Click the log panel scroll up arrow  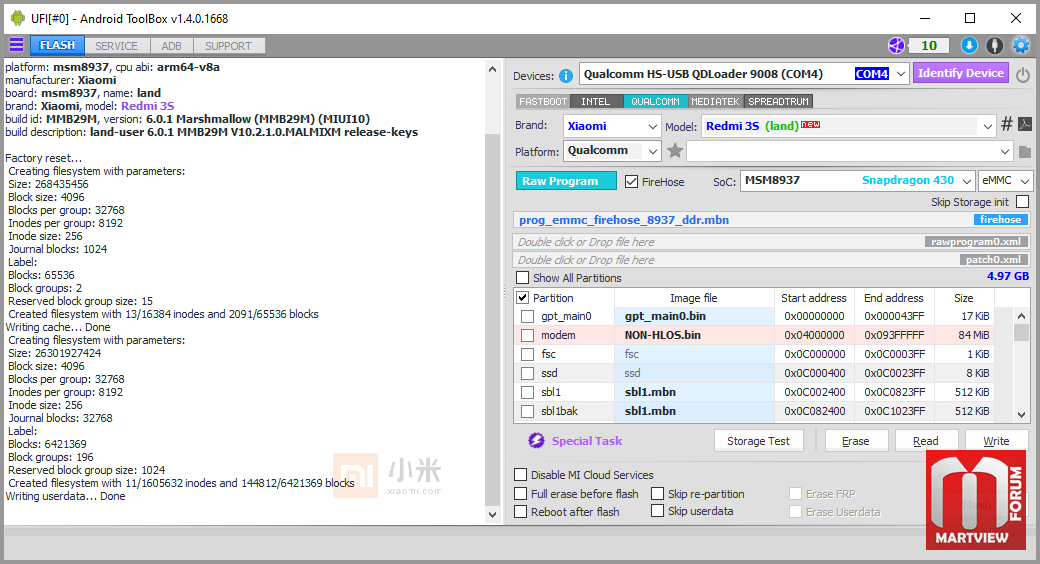point(492,69)
